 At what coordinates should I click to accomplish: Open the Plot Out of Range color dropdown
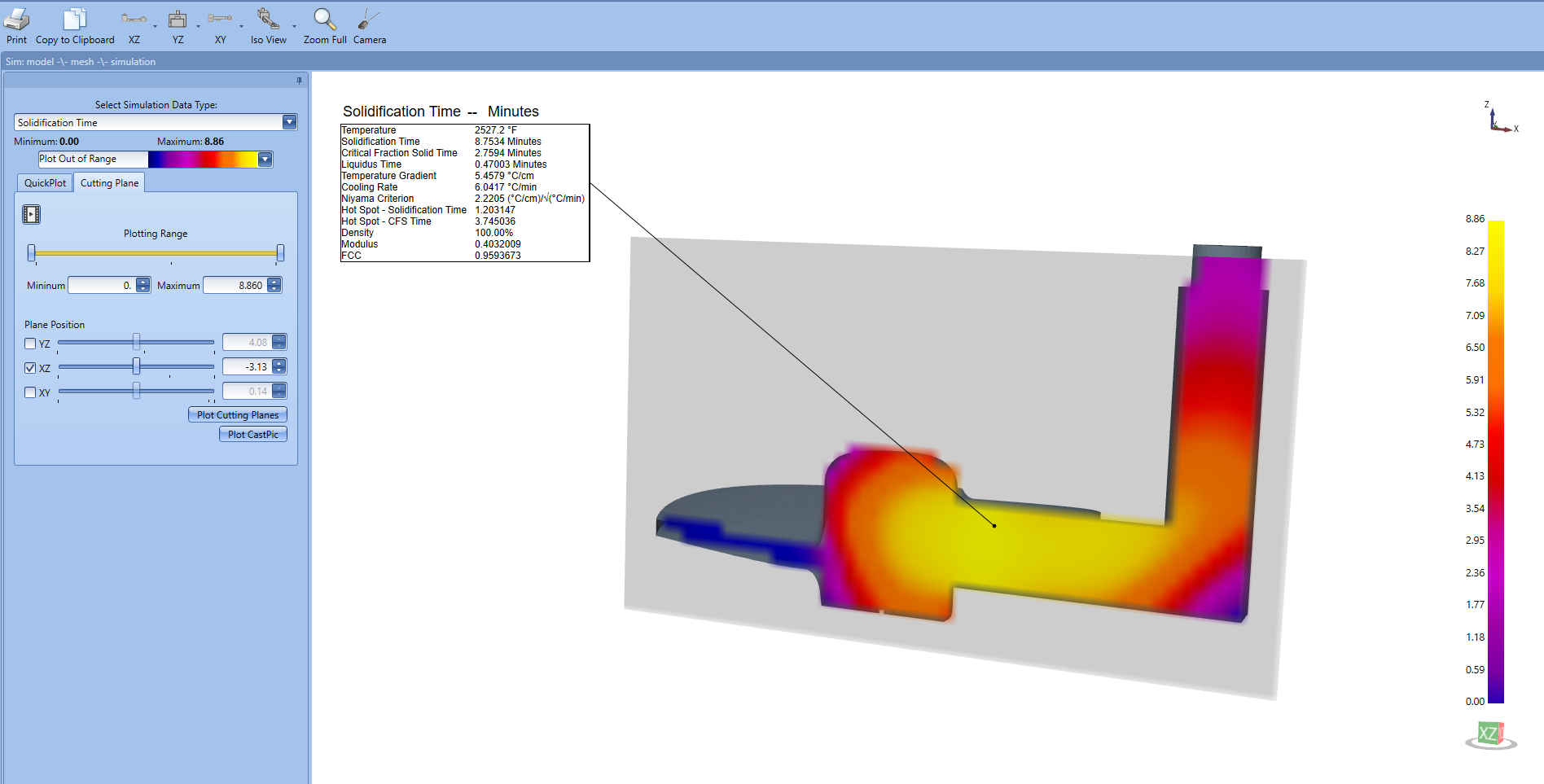265,160
